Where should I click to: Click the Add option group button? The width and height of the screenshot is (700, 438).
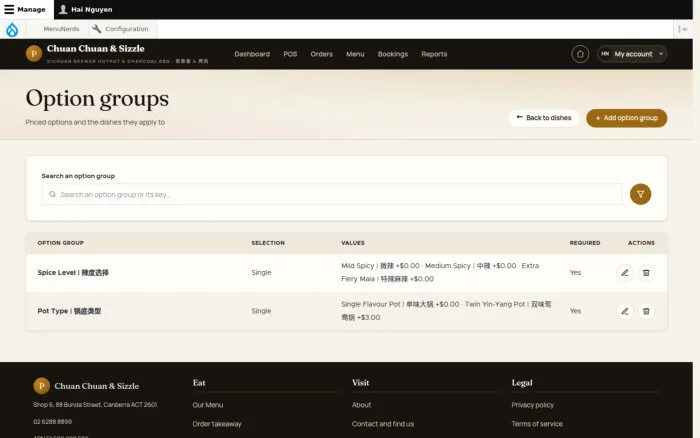pyautogui.click(x=626, y=118)
